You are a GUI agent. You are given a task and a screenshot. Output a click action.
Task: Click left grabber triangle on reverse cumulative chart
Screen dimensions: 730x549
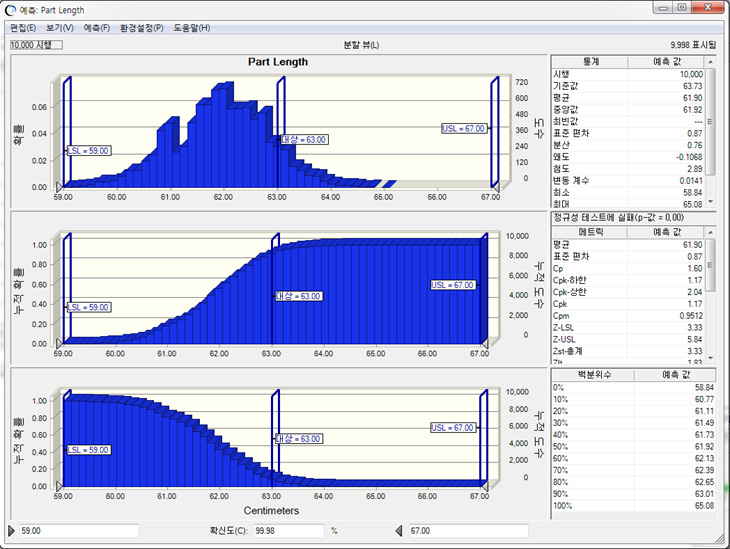point(59,486)
